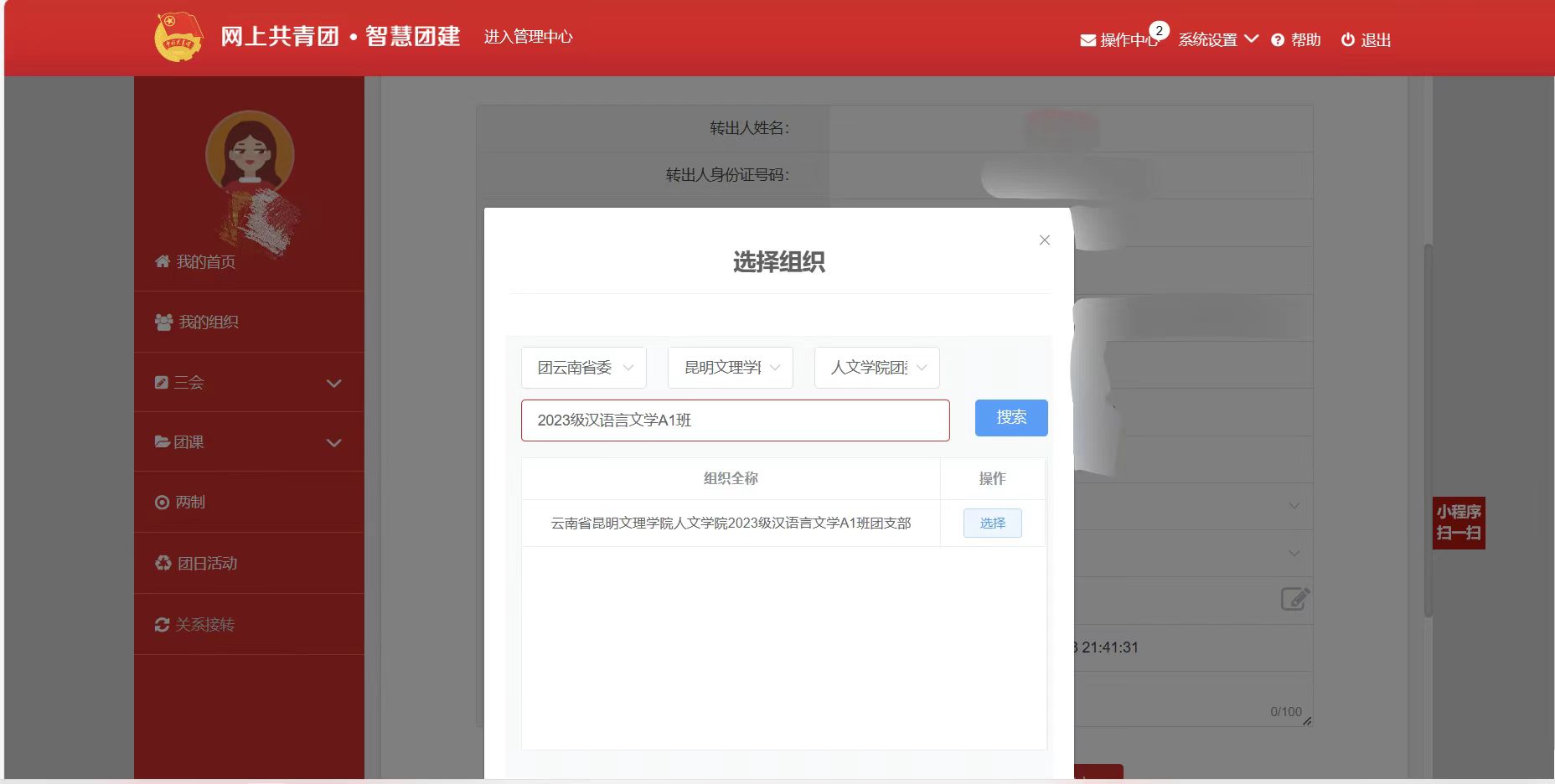Open the 昆明文理学院 dropdown

point(731,368)
